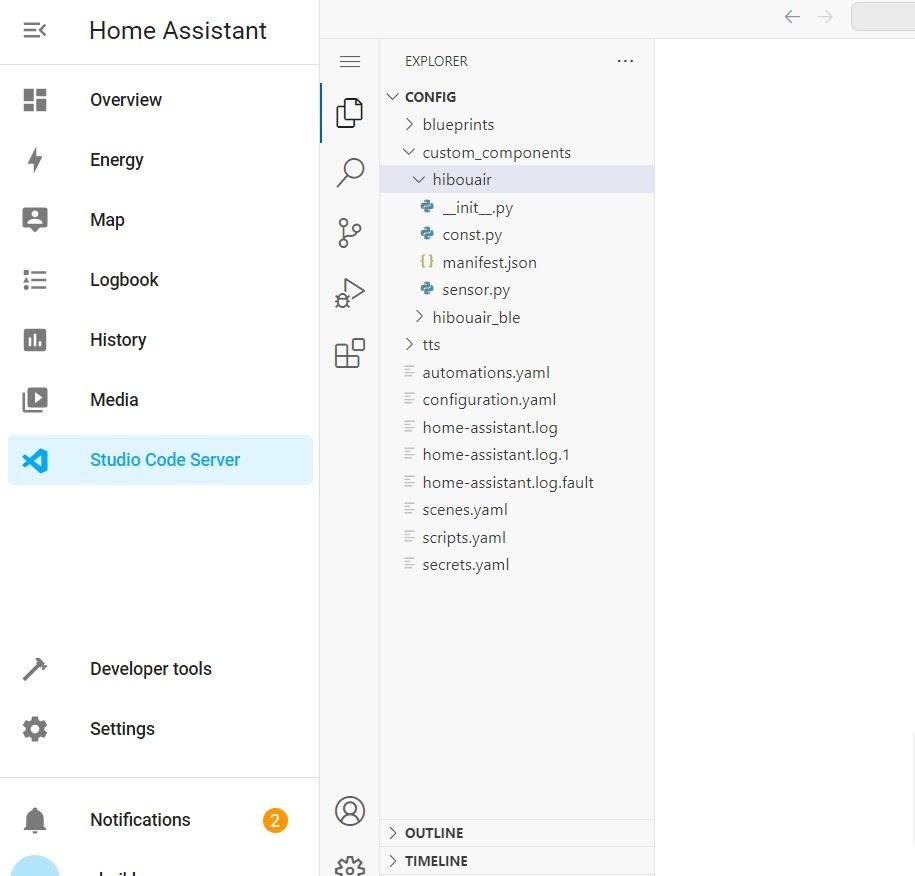Open home-assistant.log.1 file
The image size is (915, 876).
[517, 455]
